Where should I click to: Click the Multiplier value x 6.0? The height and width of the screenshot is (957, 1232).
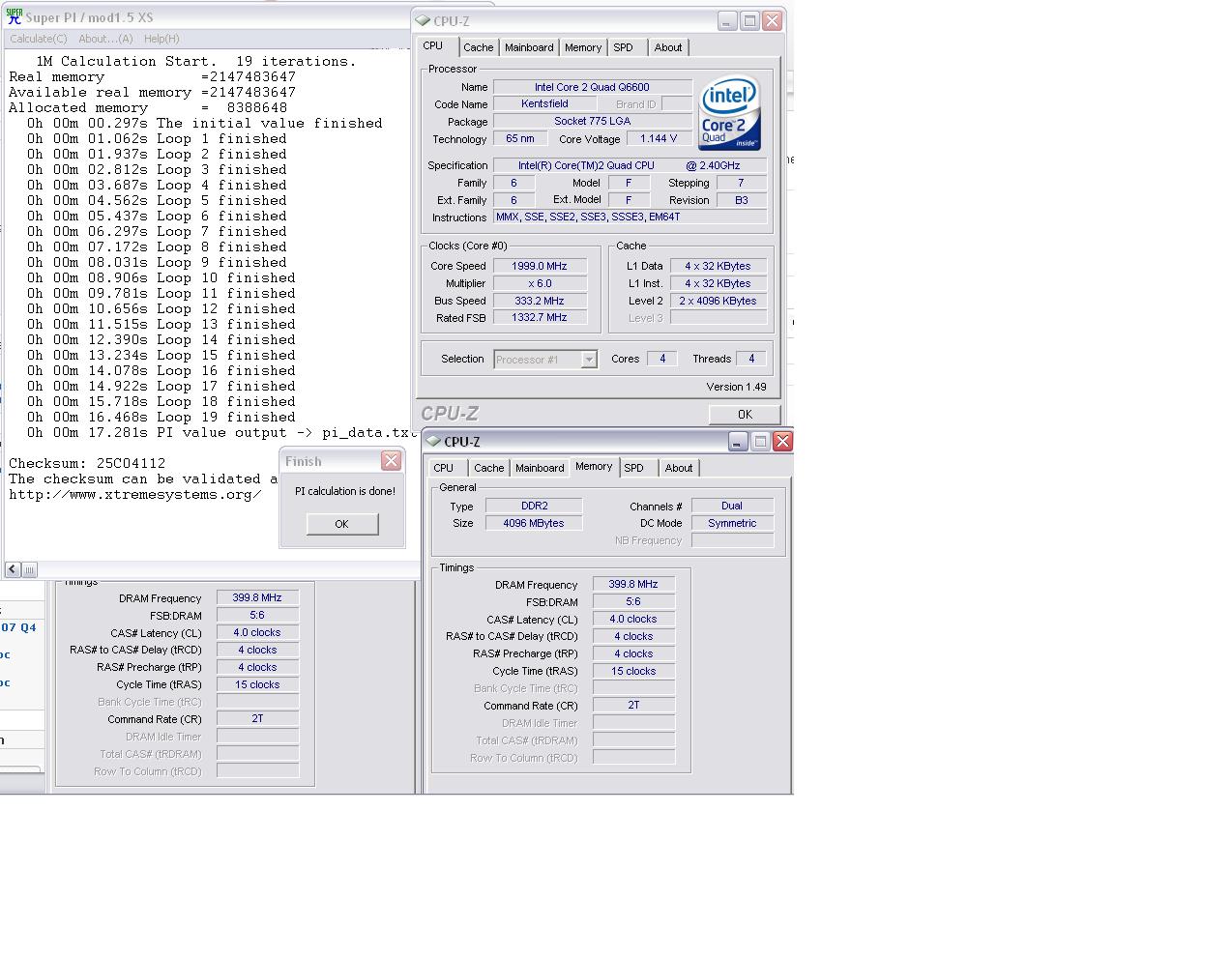pyautogui.click(x=540, y=283)
